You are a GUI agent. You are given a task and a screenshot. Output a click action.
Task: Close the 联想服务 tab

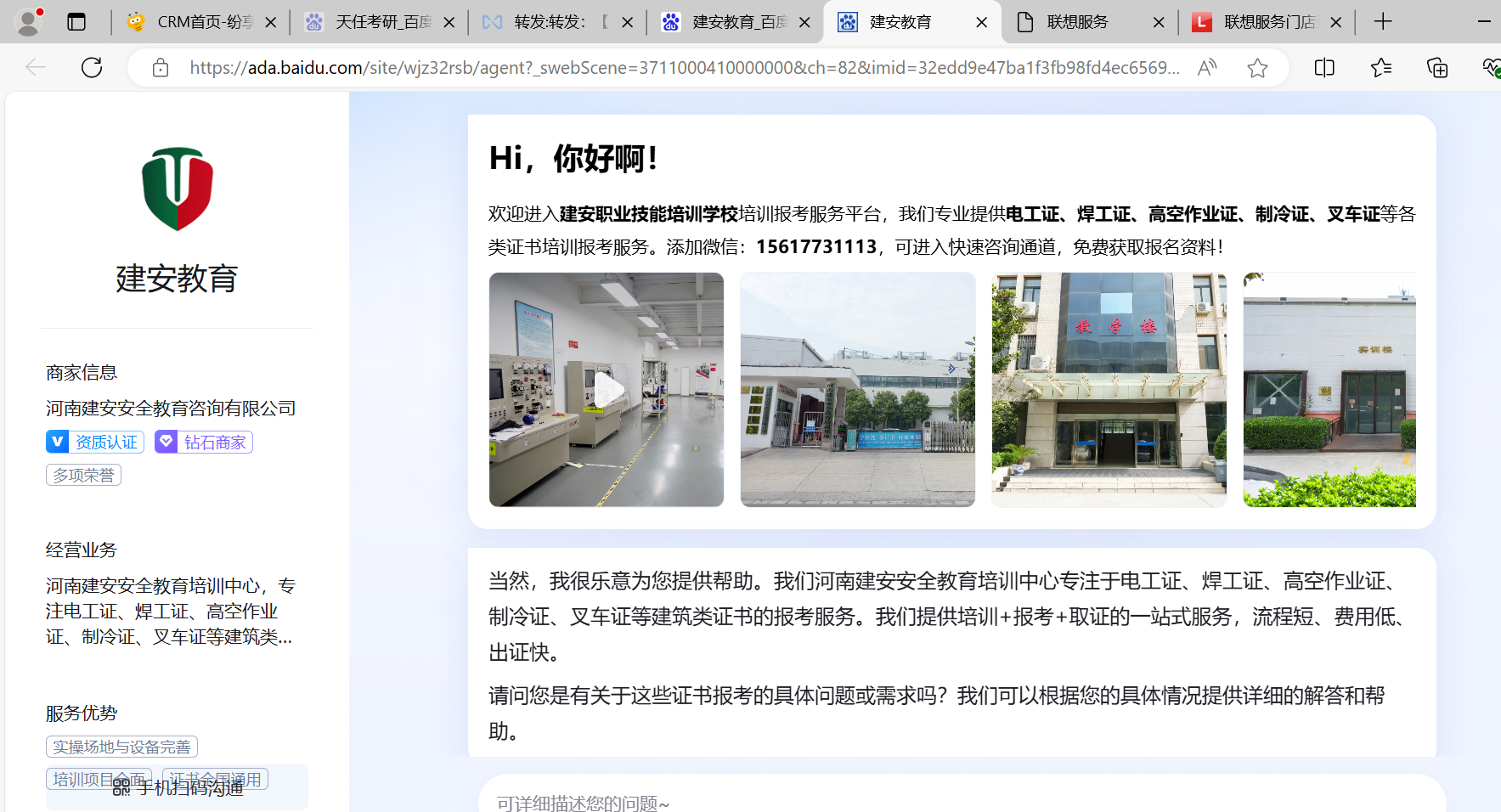tap(1159, 23)
